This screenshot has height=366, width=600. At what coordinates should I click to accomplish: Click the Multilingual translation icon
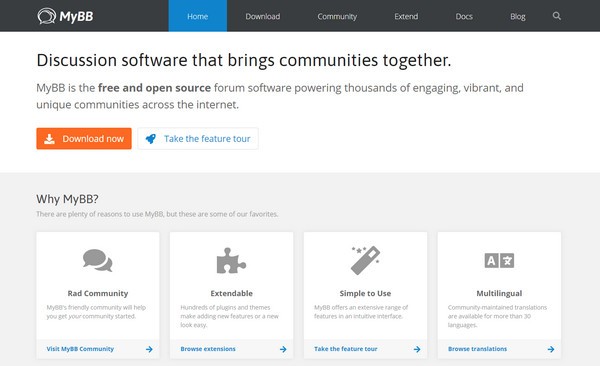point(499,261)
